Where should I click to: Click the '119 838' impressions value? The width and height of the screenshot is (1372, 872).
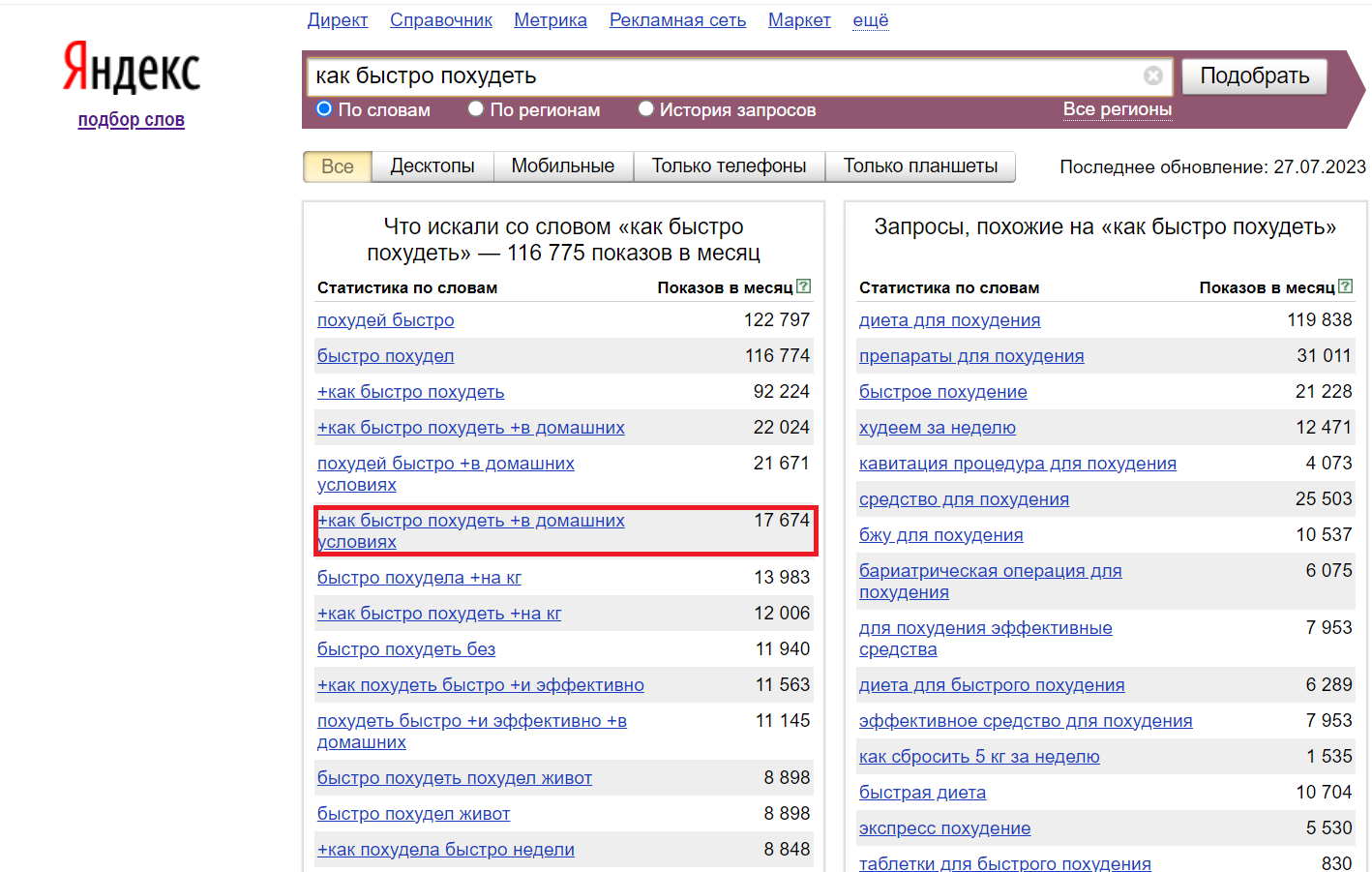click(x=1320, y=320)
